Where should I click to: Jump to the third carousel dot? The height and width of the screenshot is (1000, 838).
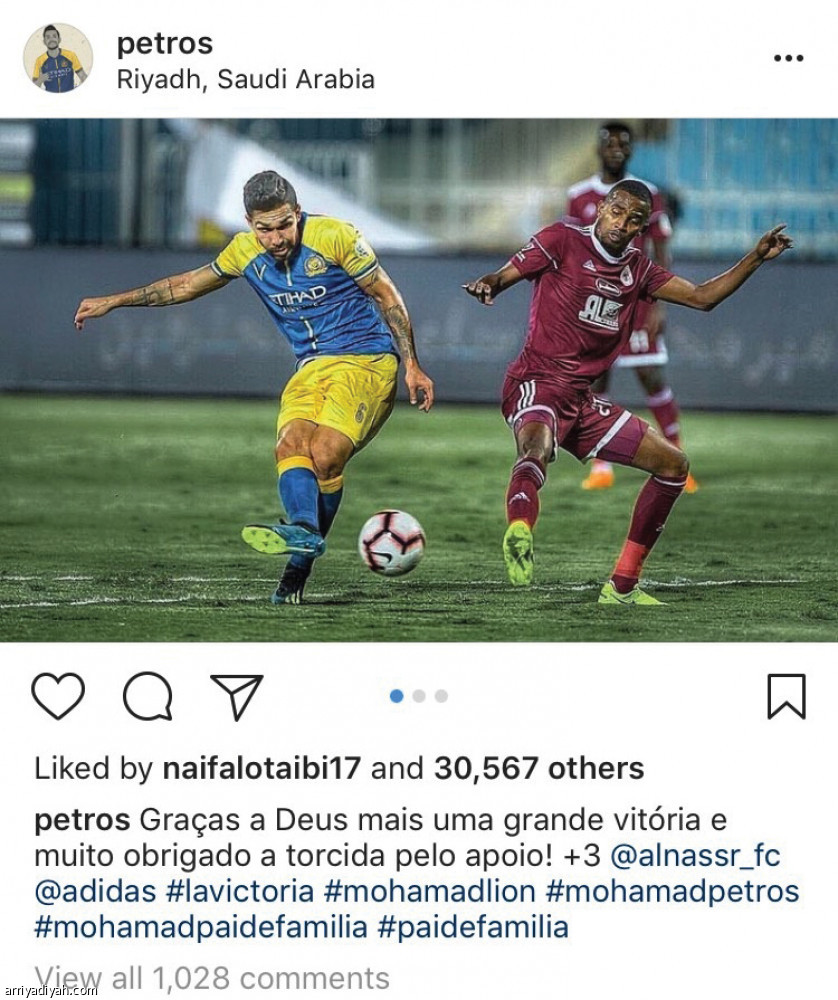441,696
